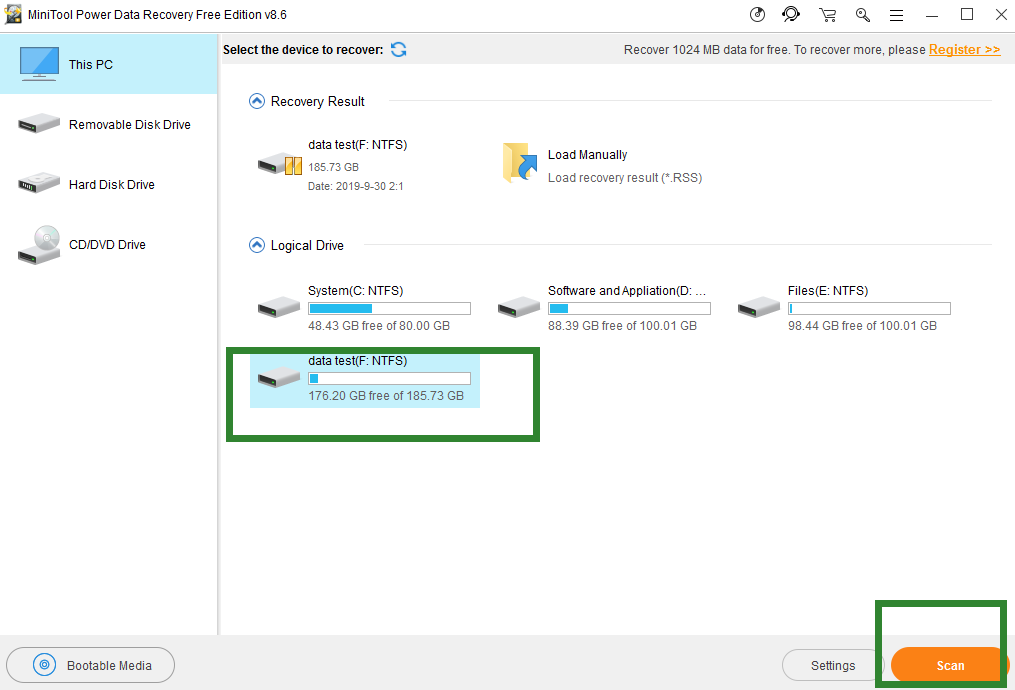Click the Bootable Media button

pos(91,665)
